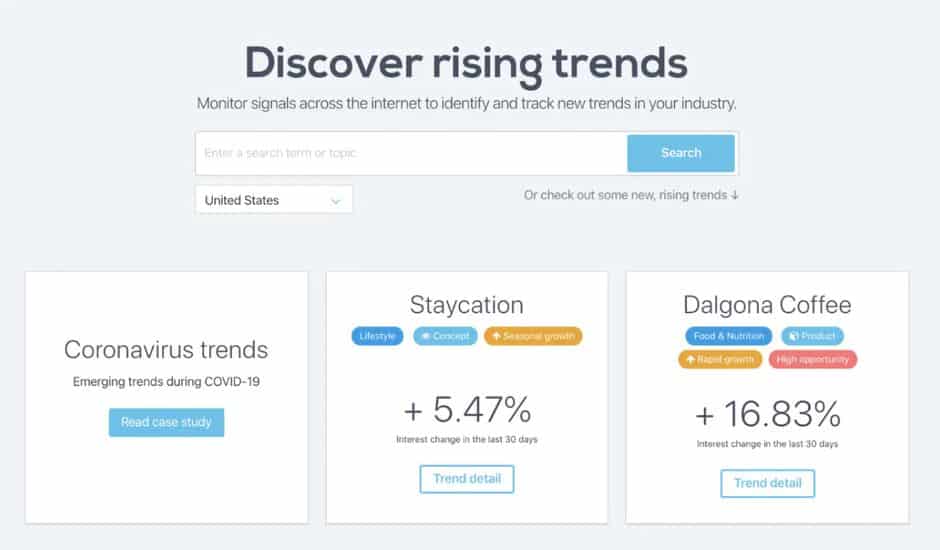Click the + 16.83% interest change figure

(x=767, y=413)
